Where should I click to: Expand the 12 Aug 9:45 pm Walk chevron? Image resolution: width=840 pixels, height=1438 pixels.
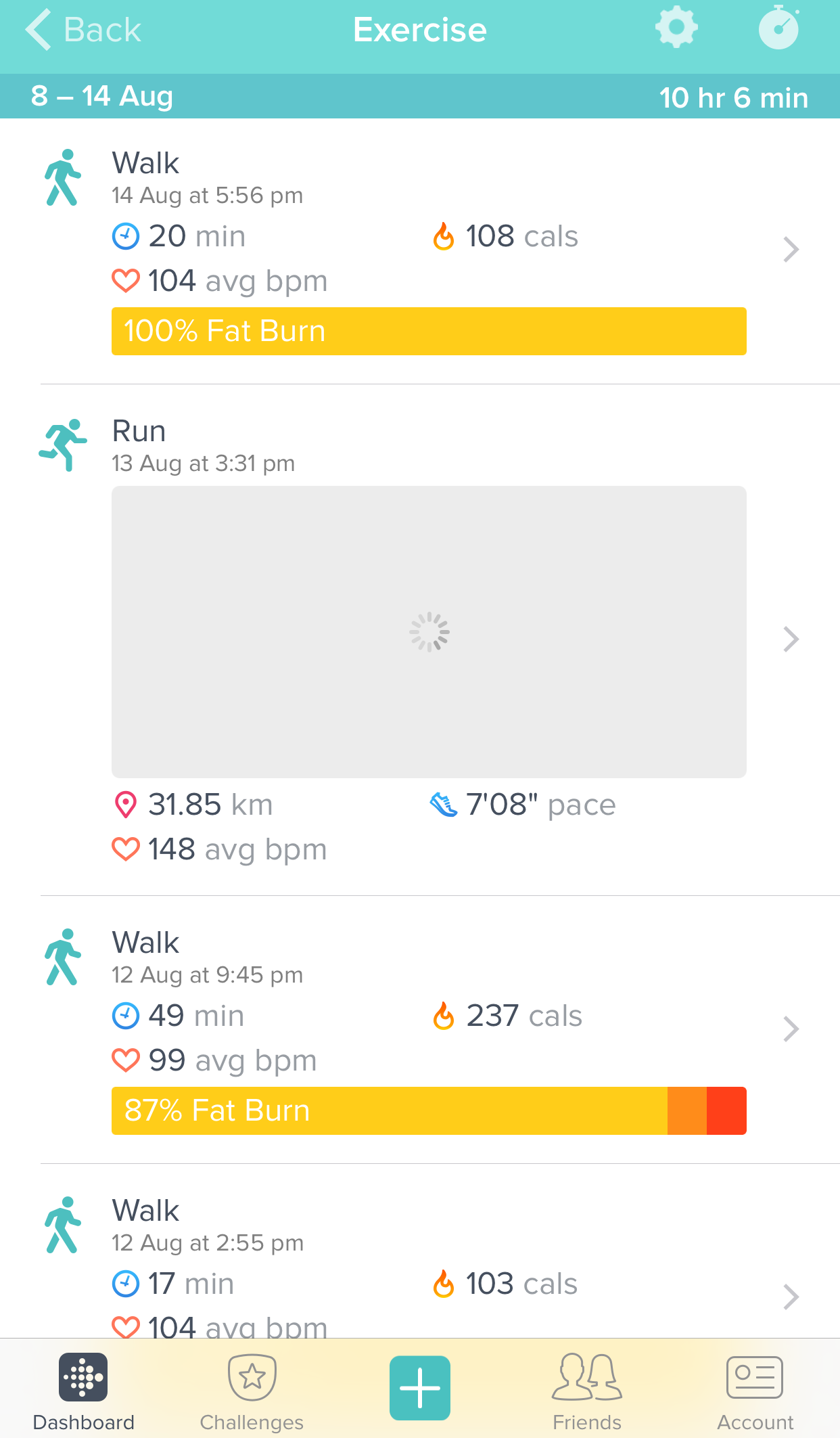click(x=791, y=1029)
